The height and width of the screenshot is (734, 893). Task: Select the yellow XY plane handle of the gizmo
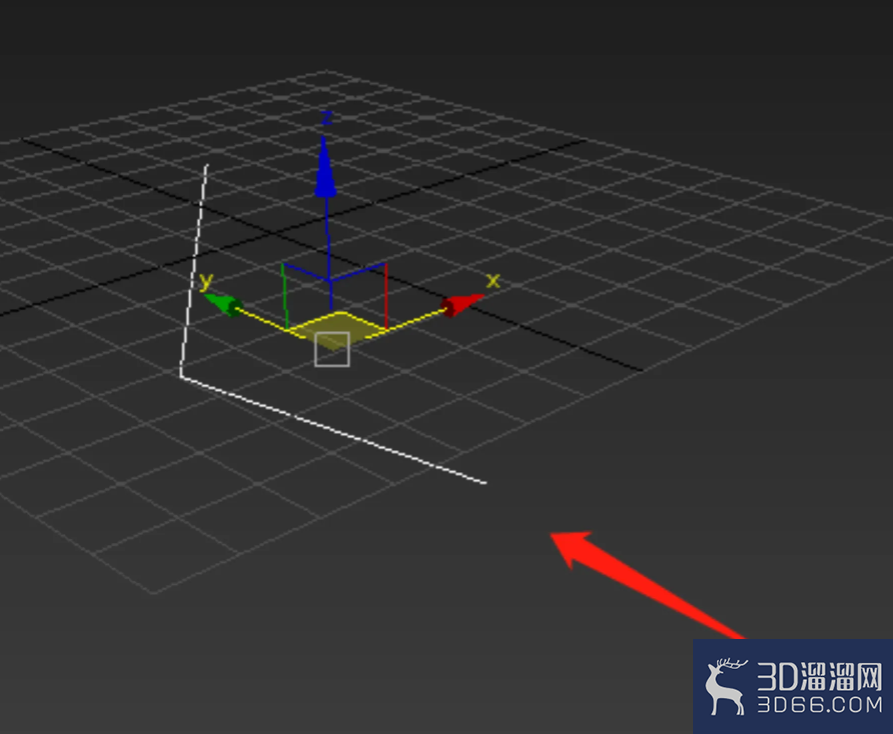tap(338, 330)
